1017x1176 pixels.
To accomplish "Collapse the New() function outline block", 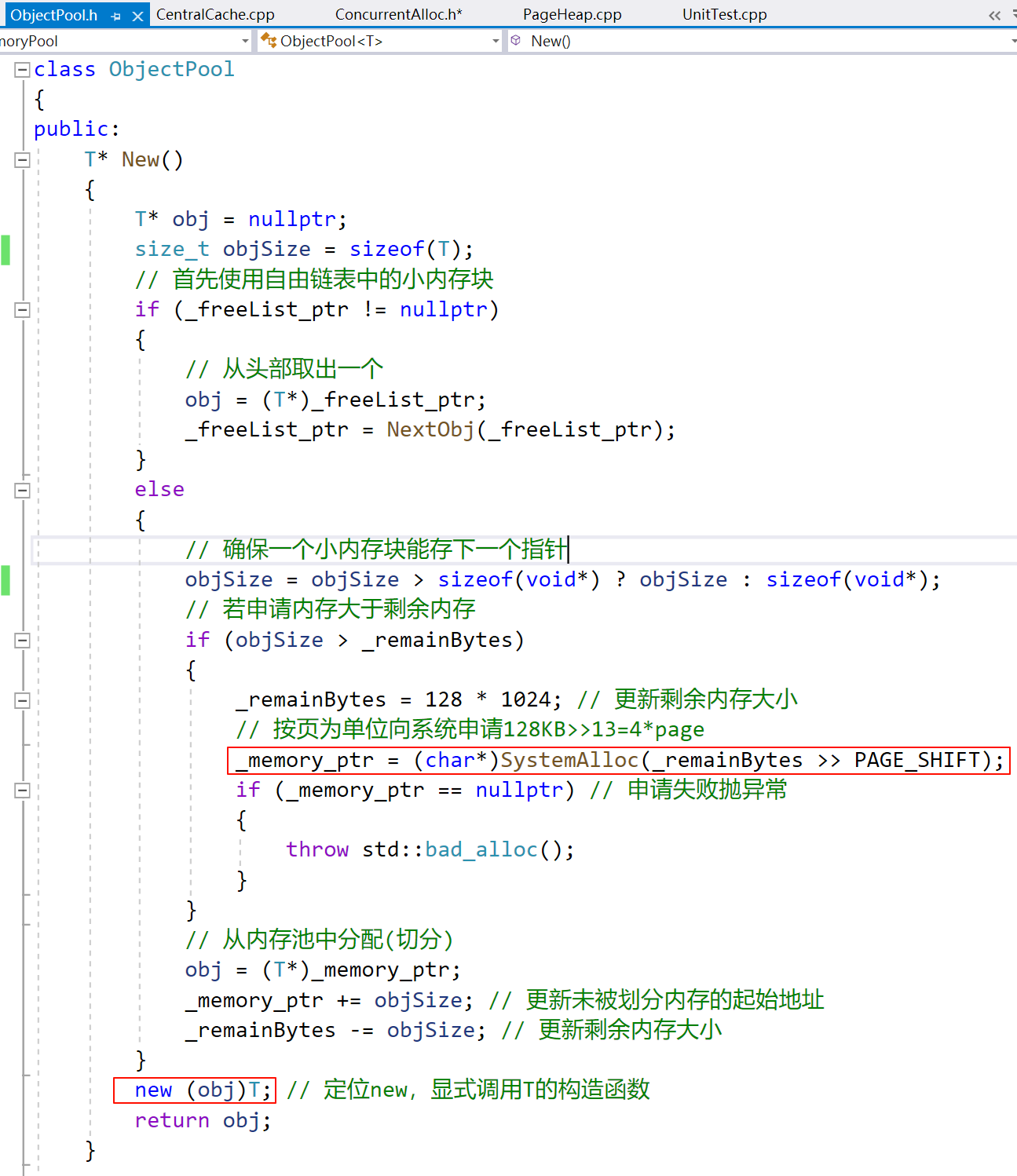I will point(22,160).
